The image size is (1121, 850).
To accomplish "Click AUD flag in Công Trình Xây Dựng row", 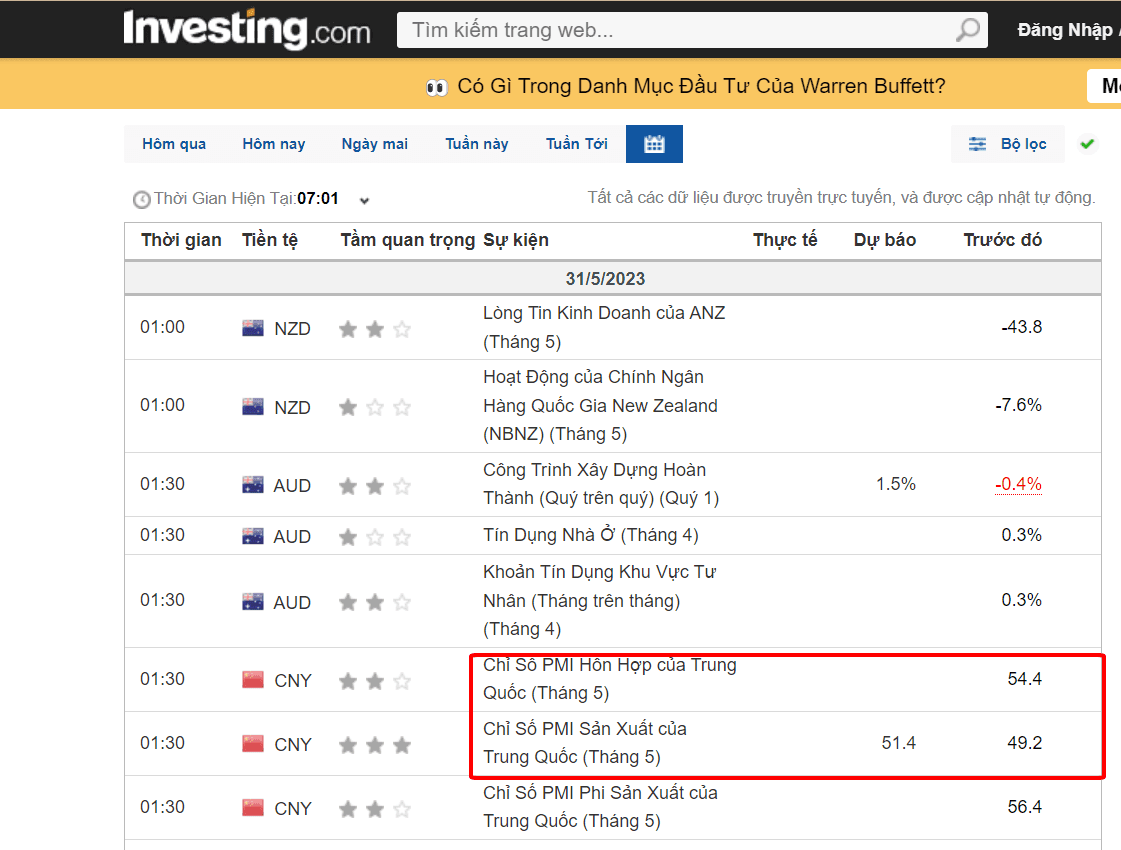I will coord(252,485).
